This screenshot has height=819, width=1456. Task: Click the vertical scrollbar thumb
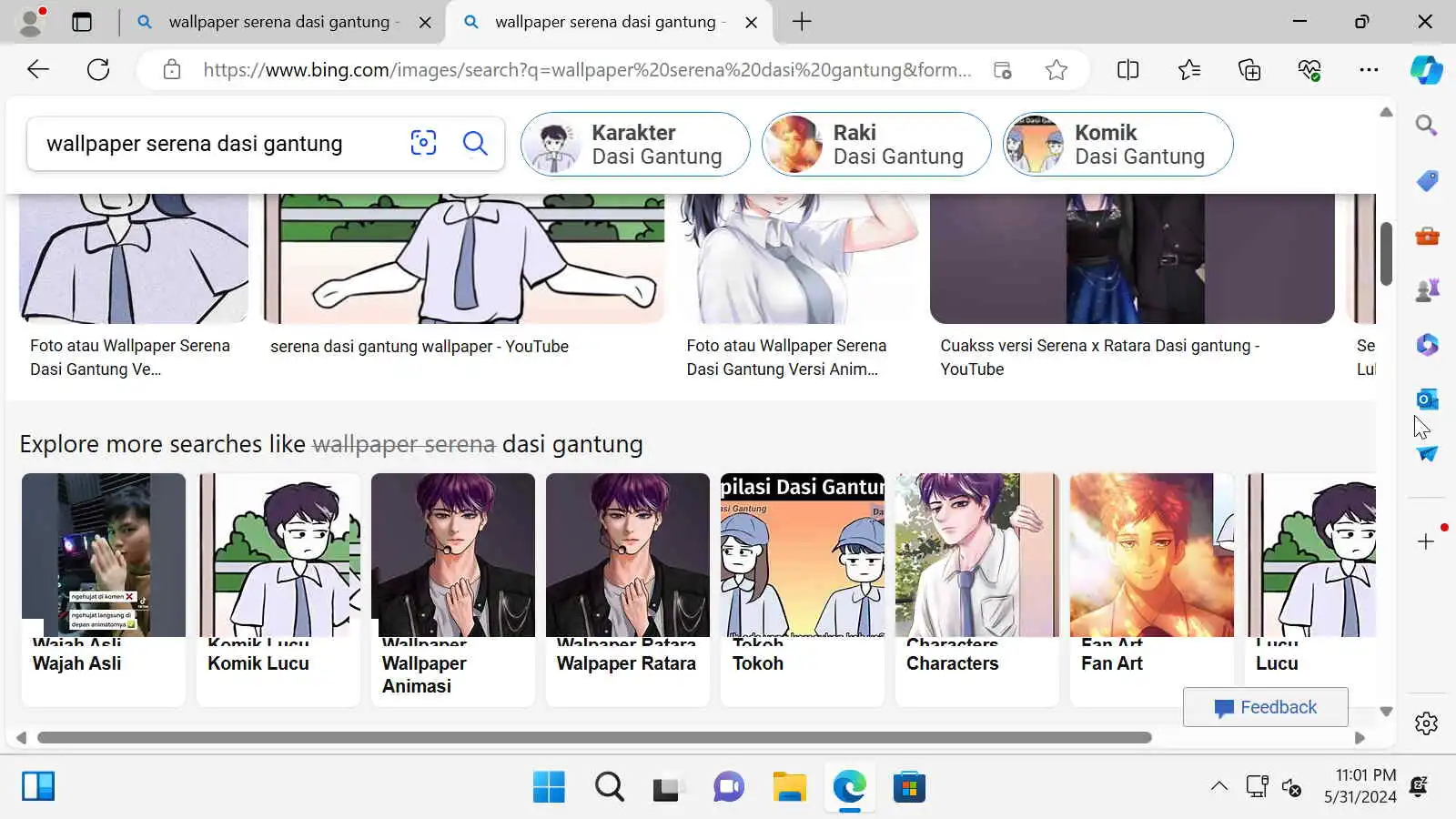pos(1386,253)
